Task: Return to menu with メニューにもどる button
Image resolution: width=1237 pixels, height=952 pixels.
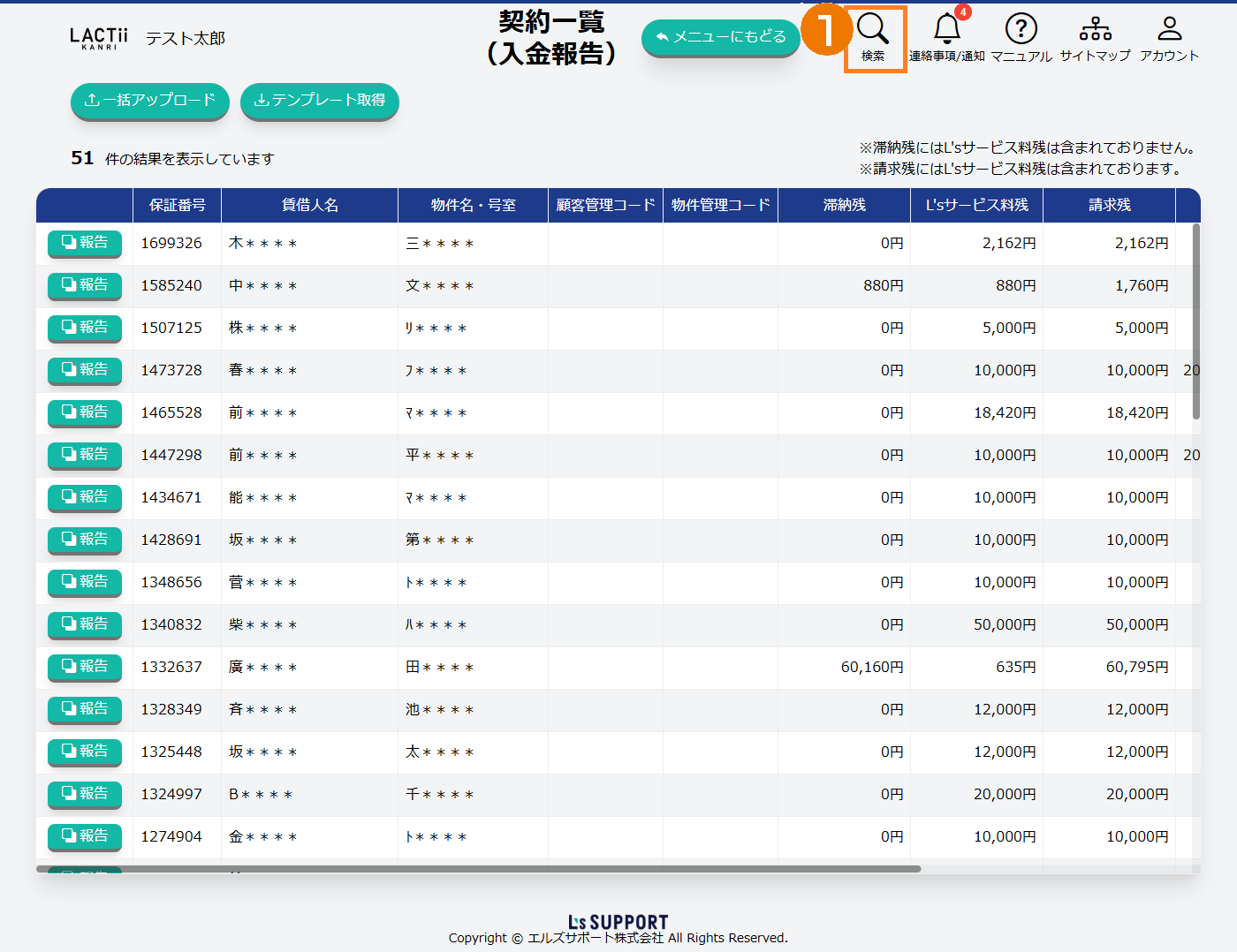Action: (x=721, y=37)
